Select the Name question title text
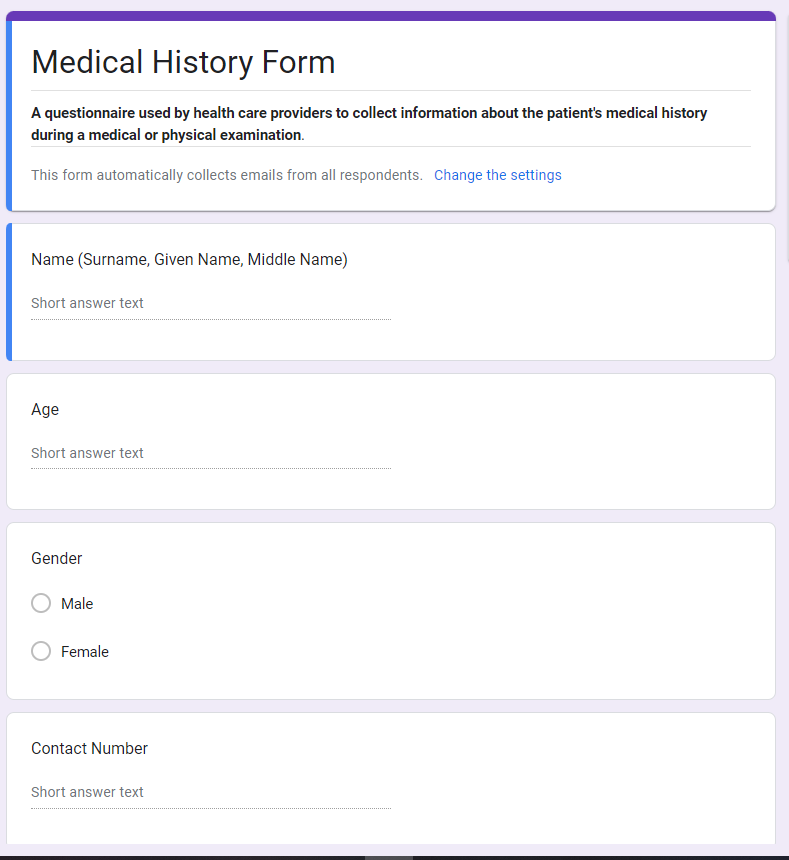 click(x=189, y=259)
